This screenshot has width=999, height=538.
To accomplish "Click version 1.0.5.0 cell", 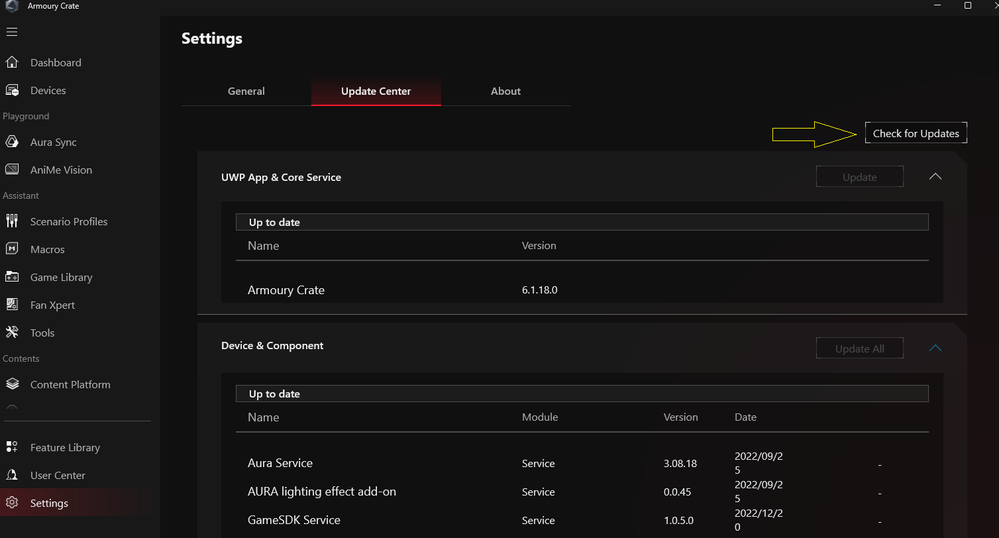I will [x=679, y=520].
